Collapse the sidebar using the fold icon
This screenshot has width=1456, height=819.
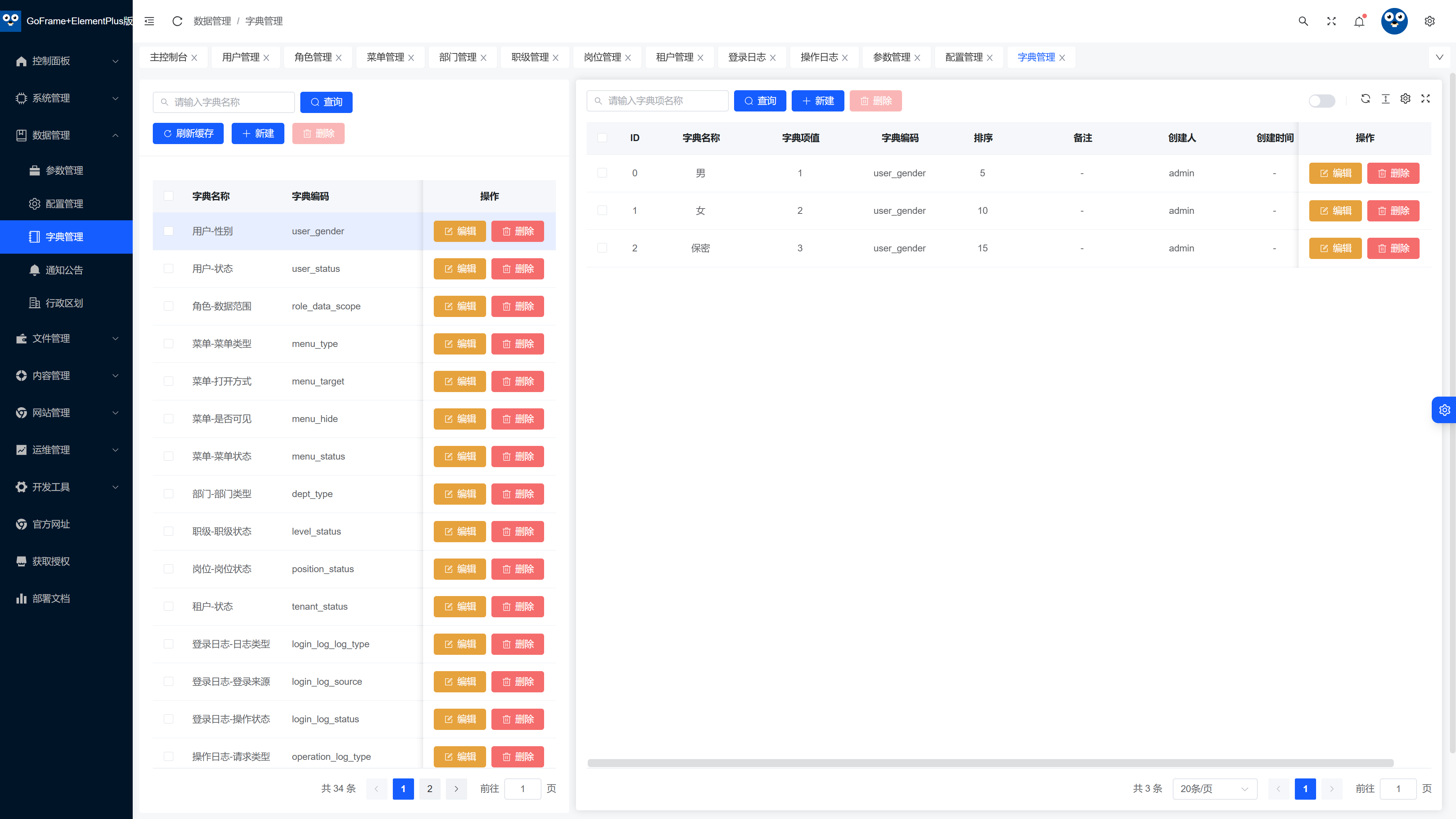click(x=149, y=21)
